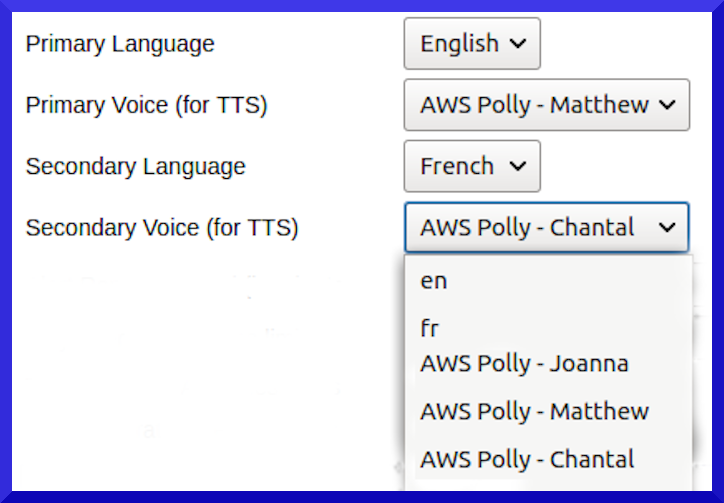Click the Primary Voice (for TTS) label

coord(146,105)
